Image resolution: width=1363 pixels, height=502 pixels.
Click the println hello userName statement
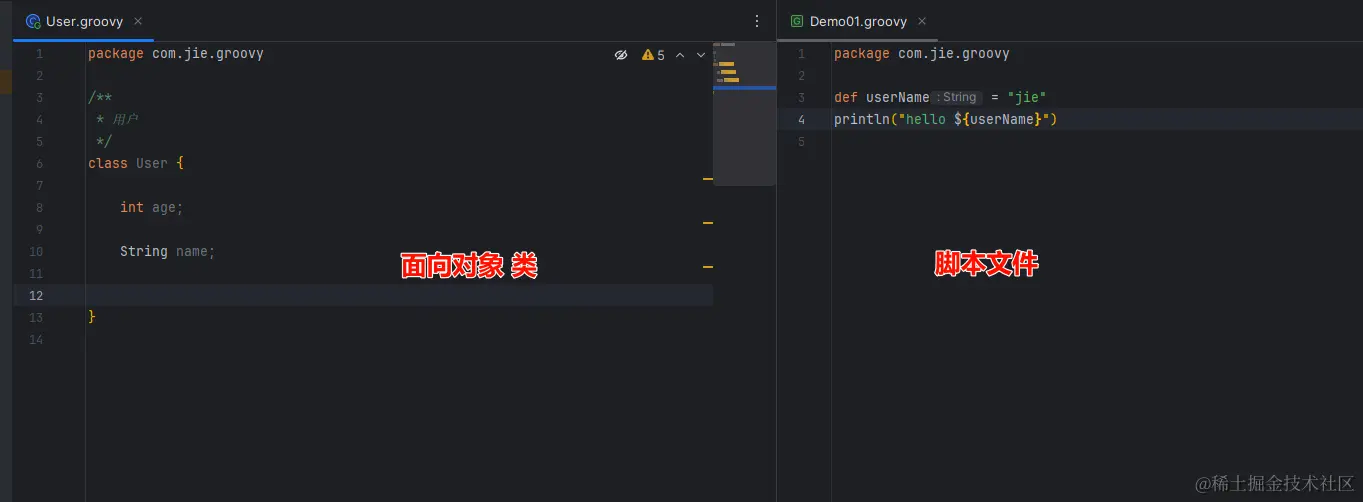(946, 119)
